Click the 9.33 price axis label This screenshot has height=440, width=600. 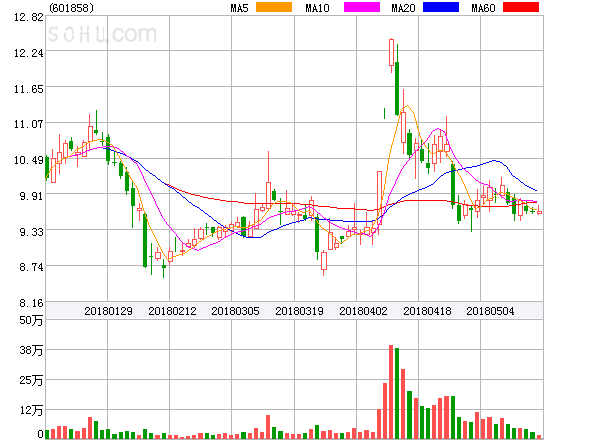click(32, 232)
